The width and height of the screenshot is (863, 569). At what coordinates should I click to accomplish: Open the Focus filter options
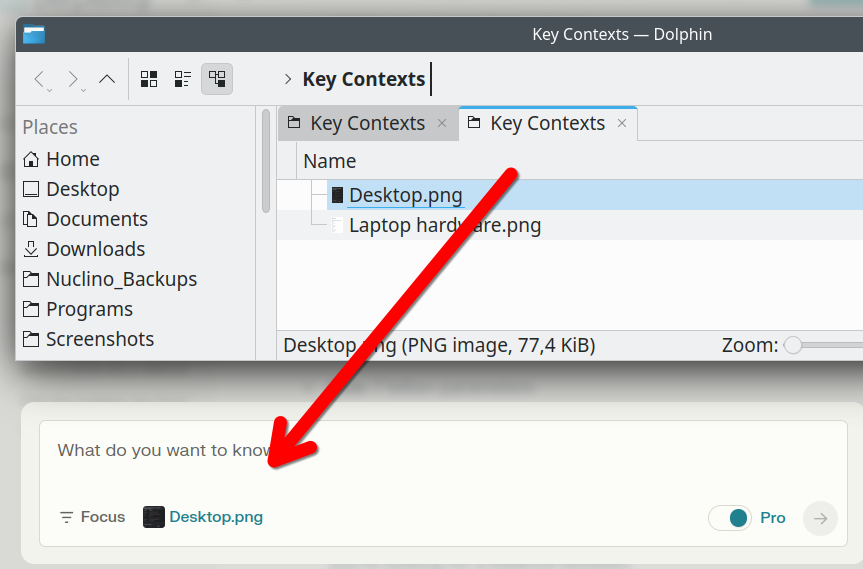point(92,517)
